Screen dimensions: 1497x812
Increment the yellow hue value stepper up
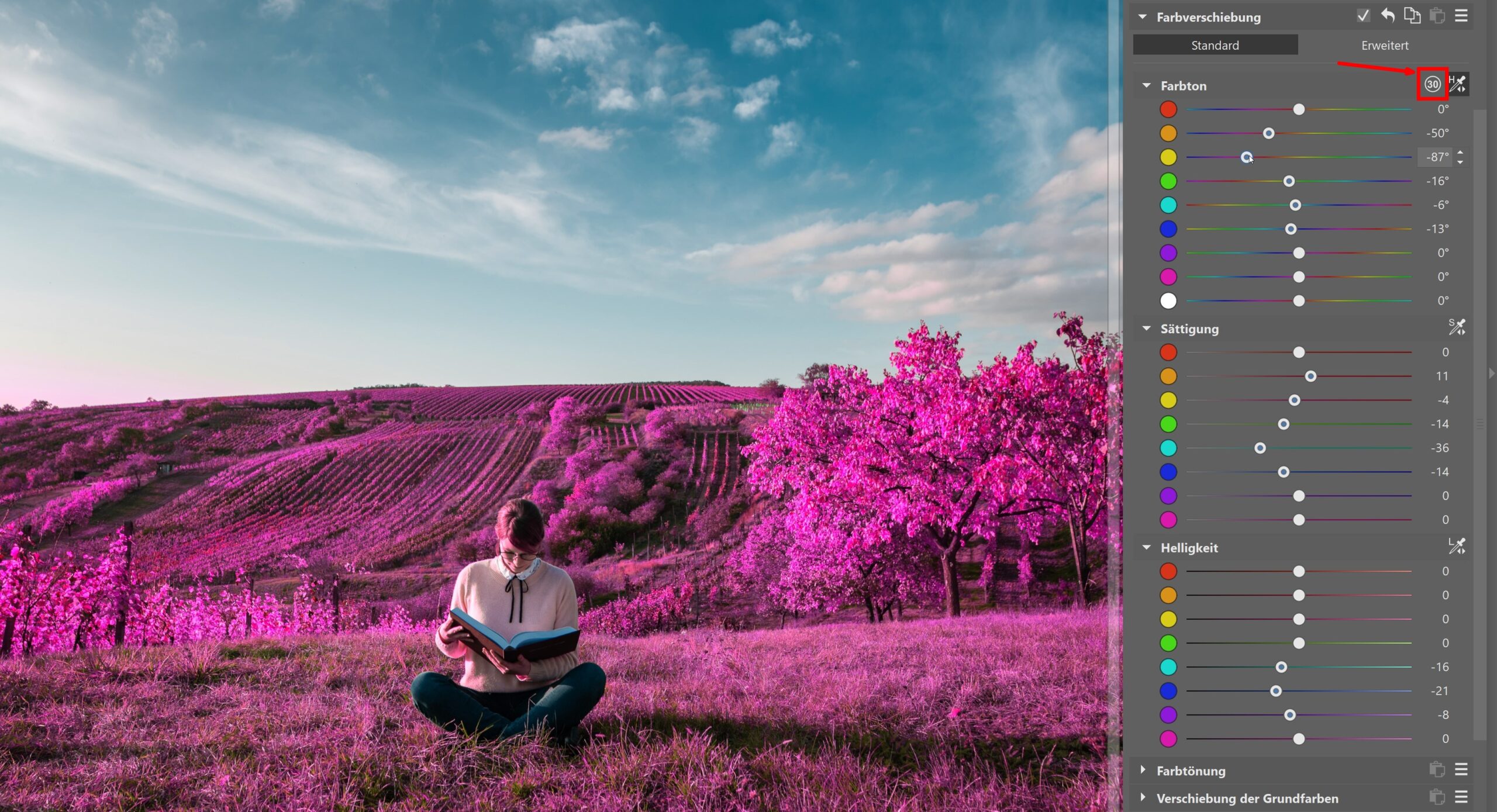coord(1460,153)
